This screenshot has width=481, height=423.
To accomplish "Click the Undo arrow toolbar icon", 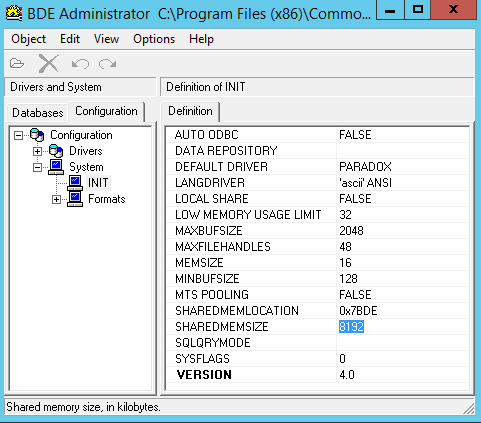I will (80, 64).
